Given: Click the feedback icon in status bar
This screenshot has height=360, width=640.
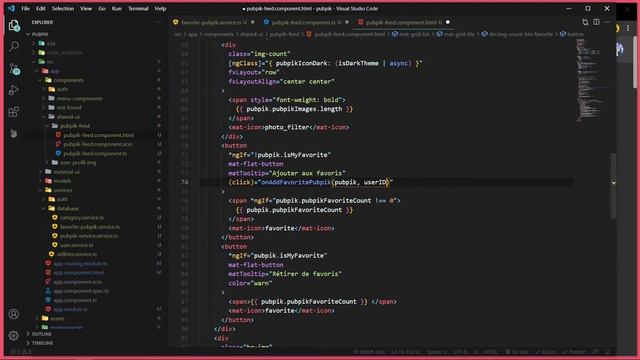Looking at the screenshot, I should click(596, 352).
